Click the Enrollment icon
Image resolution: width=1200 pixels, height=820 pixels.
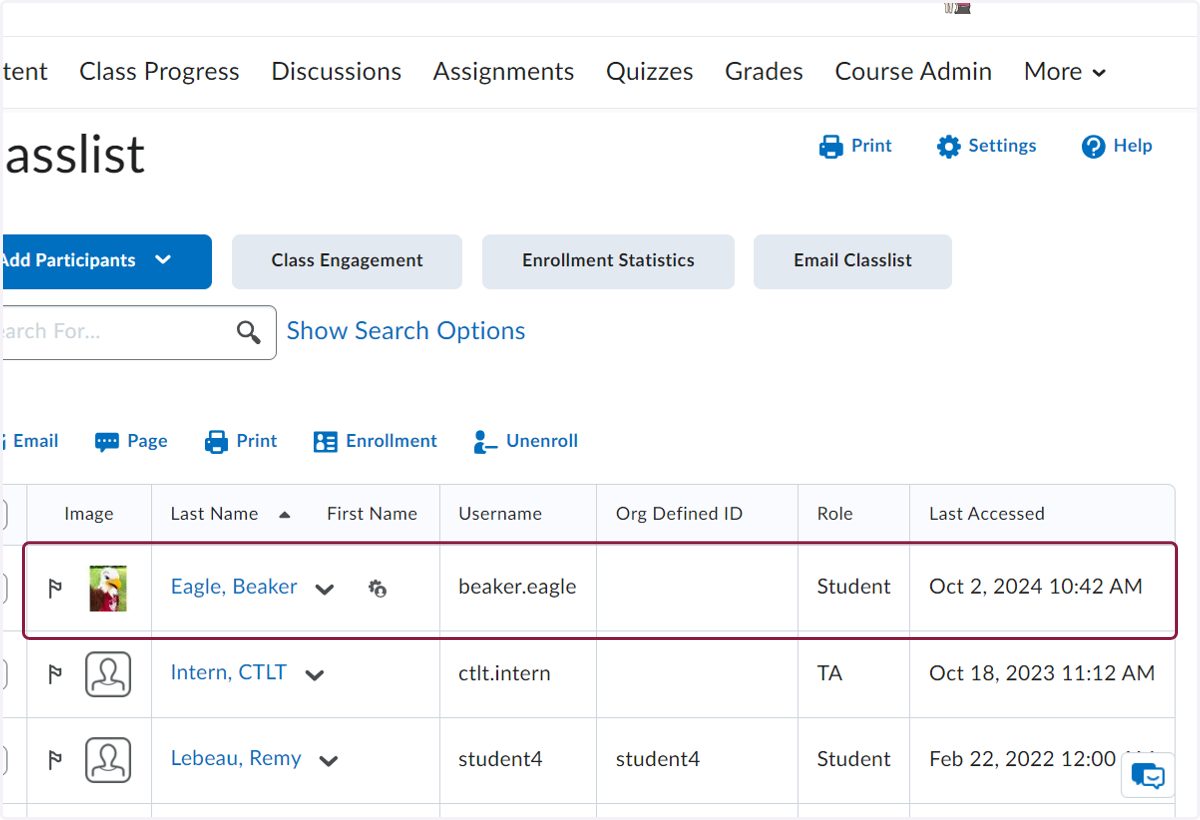point(325,442)
